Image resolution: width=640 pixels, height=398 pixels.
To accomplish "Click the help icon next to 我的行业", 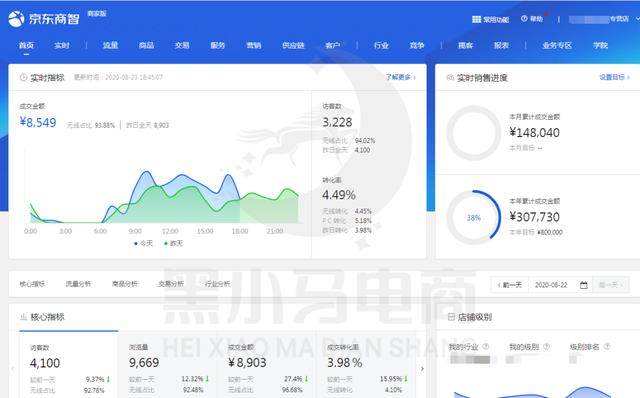I will coord(486,347).
